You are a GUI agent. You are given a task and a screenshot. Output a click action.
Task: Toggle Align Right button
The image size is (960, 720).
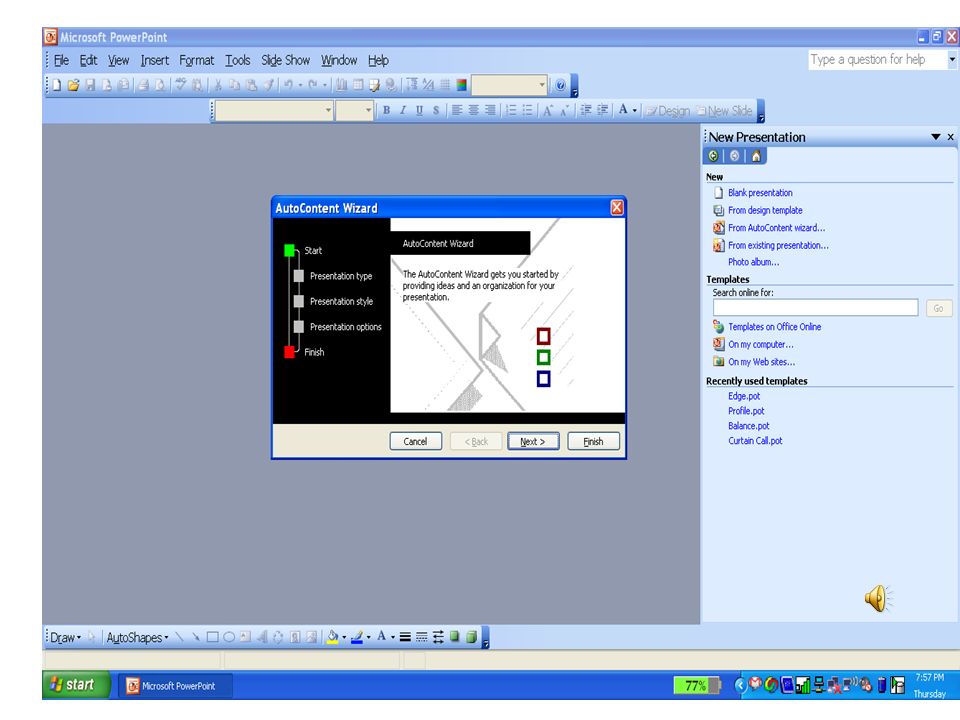click(490, 110)
